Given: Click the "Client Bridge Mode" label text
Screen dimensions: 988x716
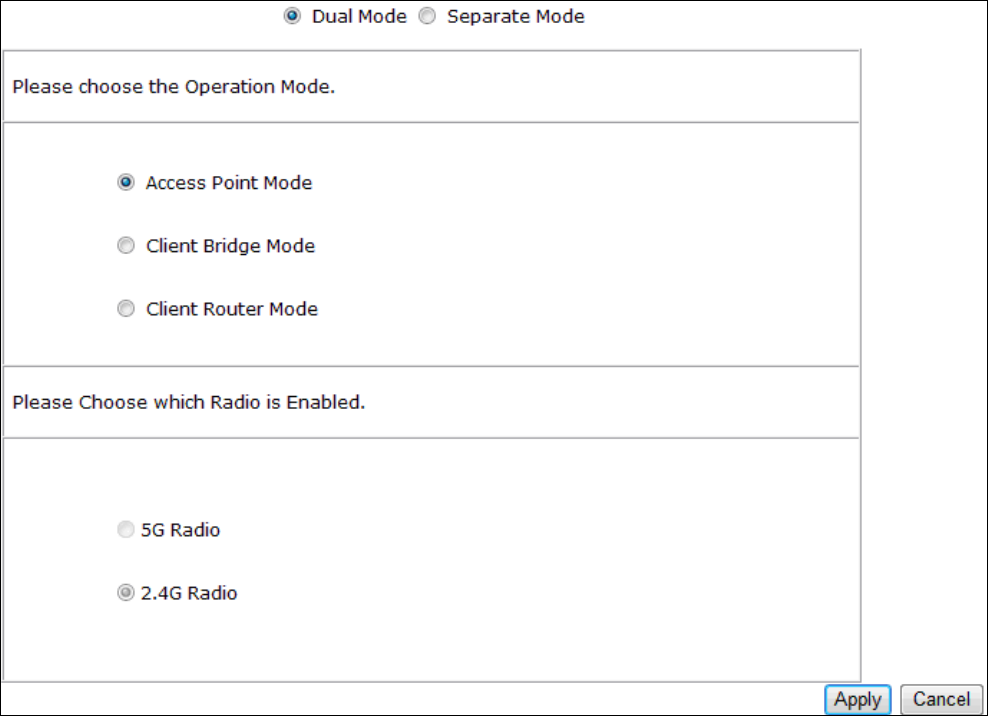Looking at the screenshot, I should tap(230, 246).
